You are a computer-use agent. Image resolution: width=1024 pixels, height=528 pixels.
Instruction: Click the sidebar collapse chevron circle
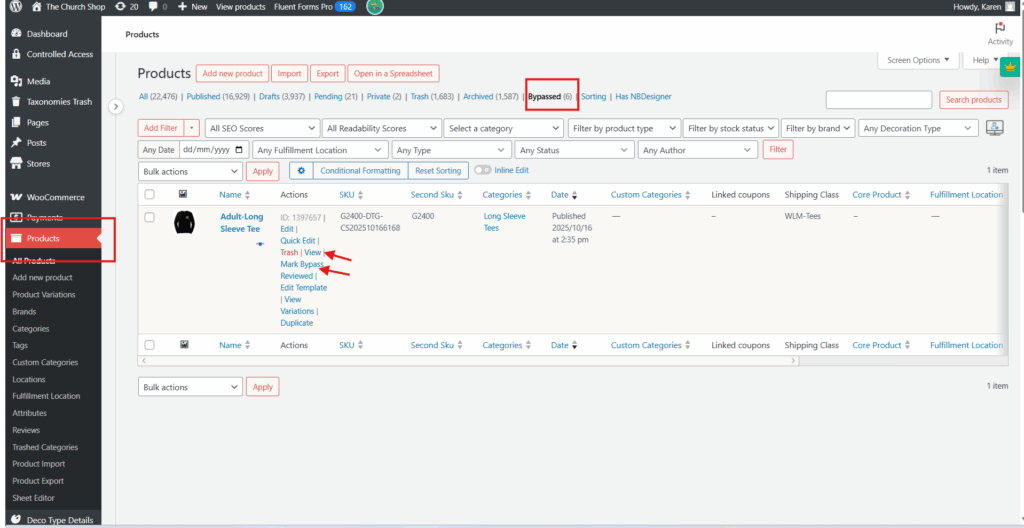pyautogui.click(x=116, y=106)
